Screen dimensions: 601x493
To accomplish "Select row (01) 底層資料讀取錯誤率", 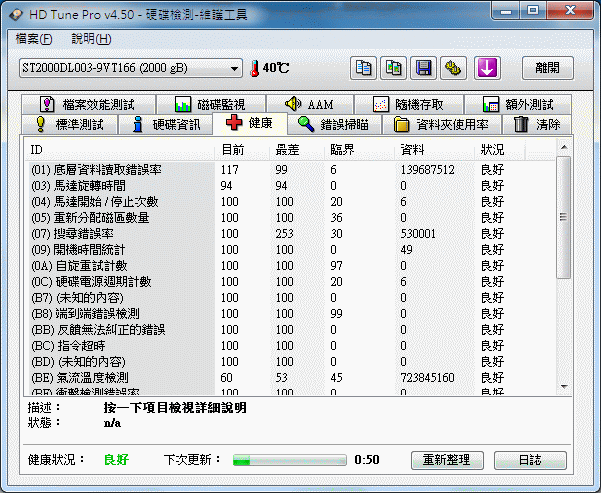I will (x=289, y=170).
